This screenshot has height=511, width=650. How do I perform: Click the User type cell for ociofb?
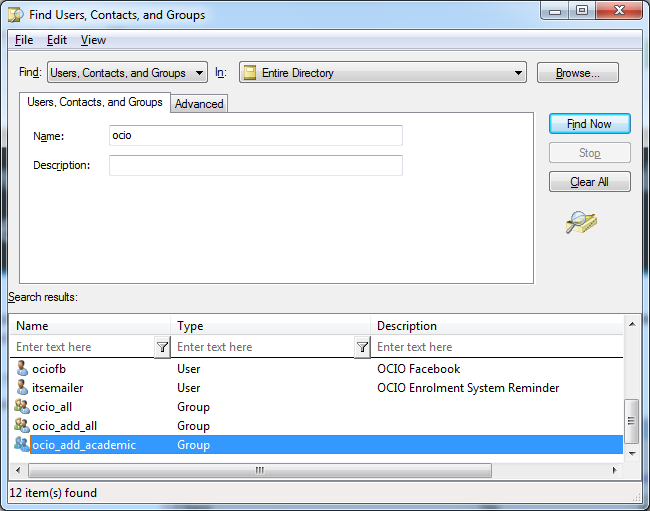pos(189,369)
